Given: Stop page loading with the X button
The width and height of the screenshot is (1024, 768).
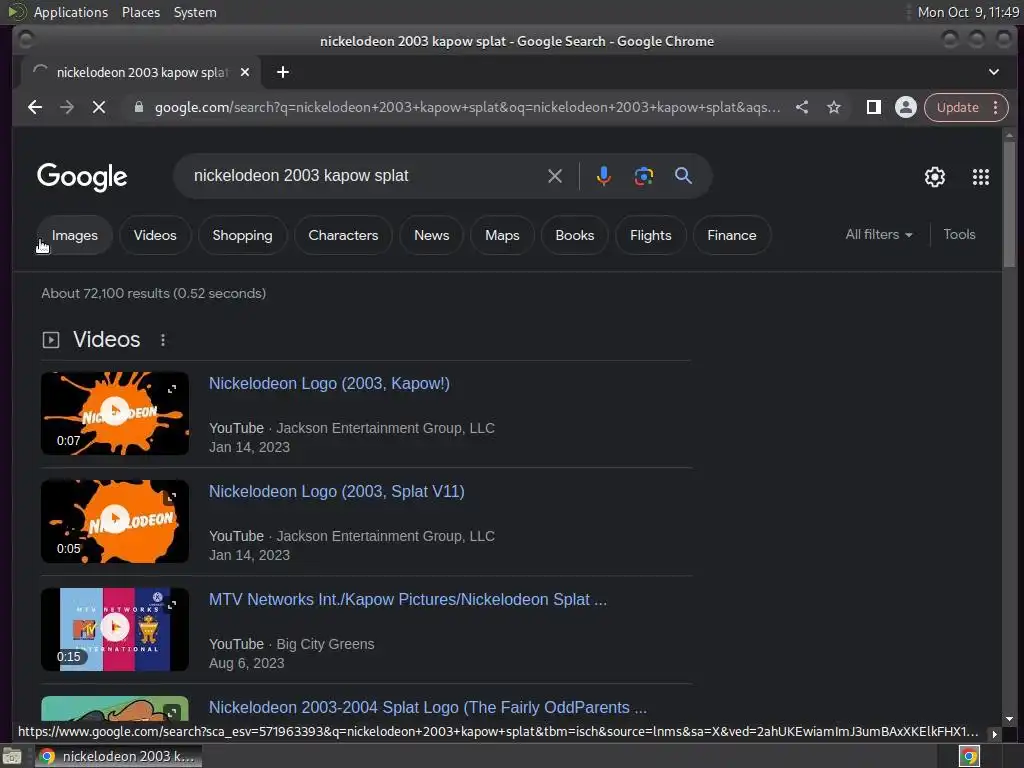Looking at the screenshot, I should tap(99, 107).
